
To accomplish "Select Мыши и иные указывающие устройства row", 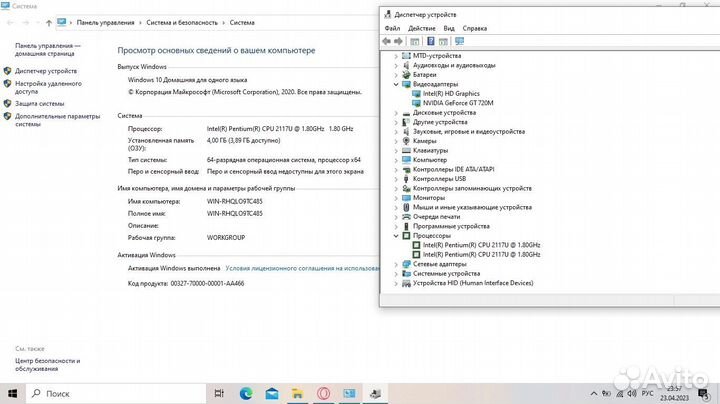I will coord(472,208).
